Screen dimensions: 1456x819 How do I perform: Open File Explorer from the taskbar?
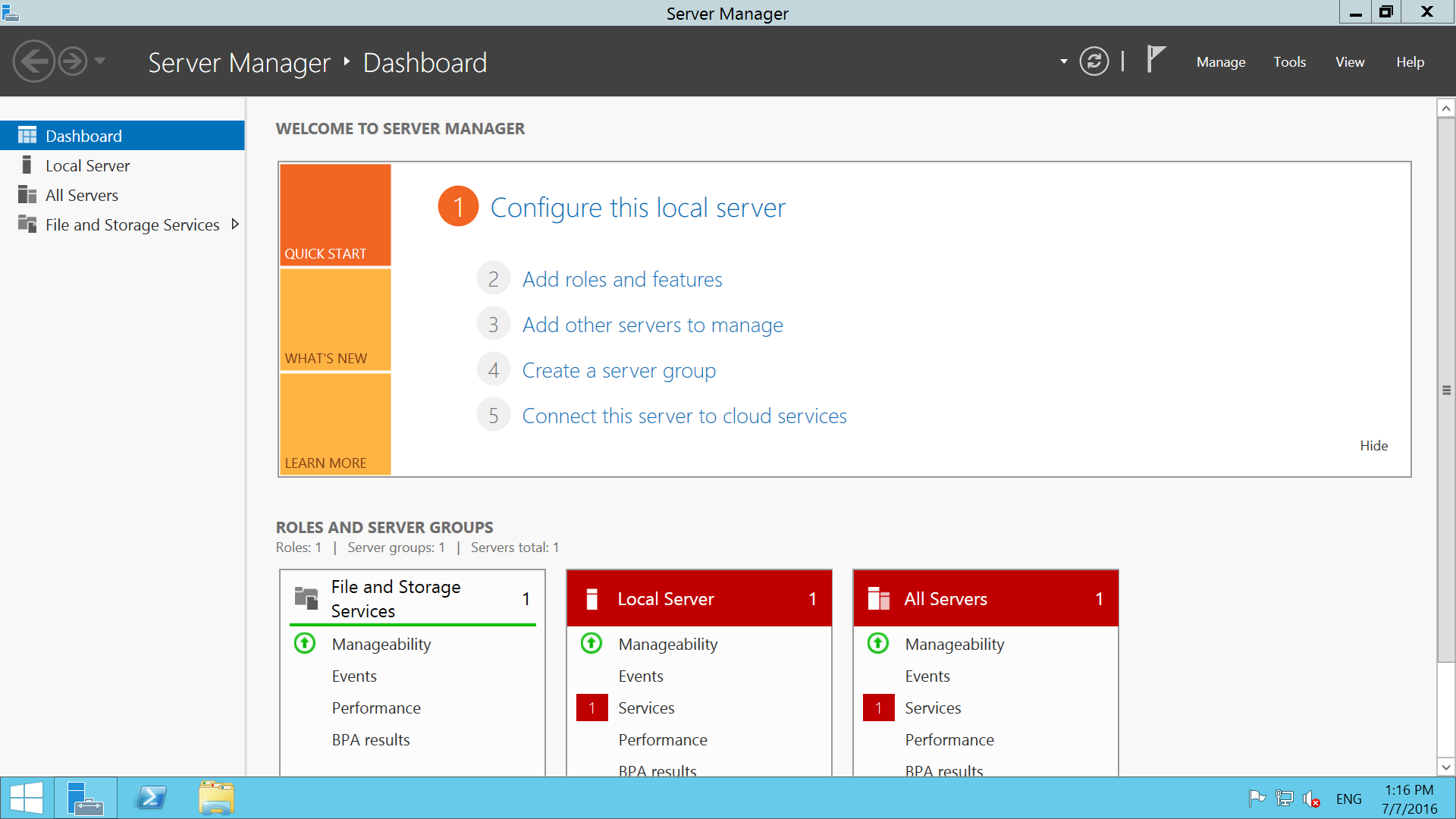[x=216, y=798]
